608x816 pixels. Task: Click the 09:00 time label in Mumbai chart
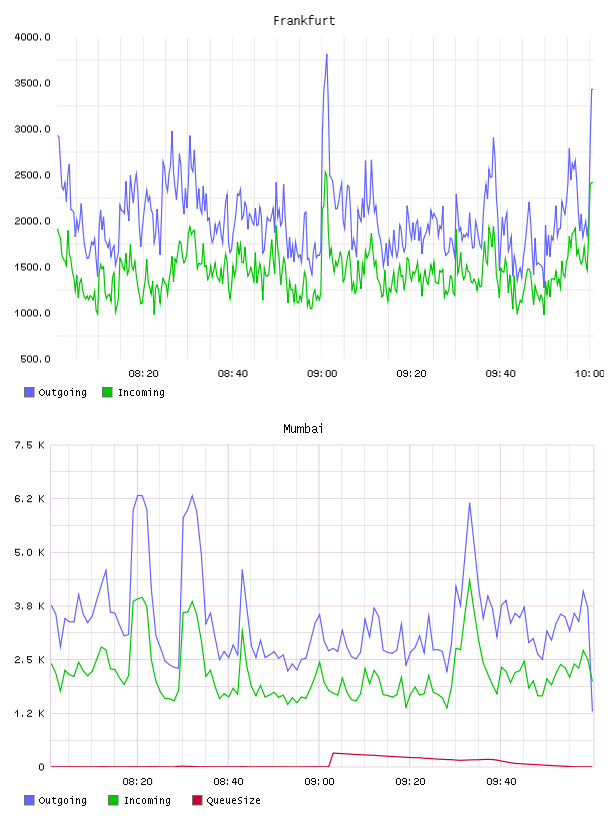[319, 782]
